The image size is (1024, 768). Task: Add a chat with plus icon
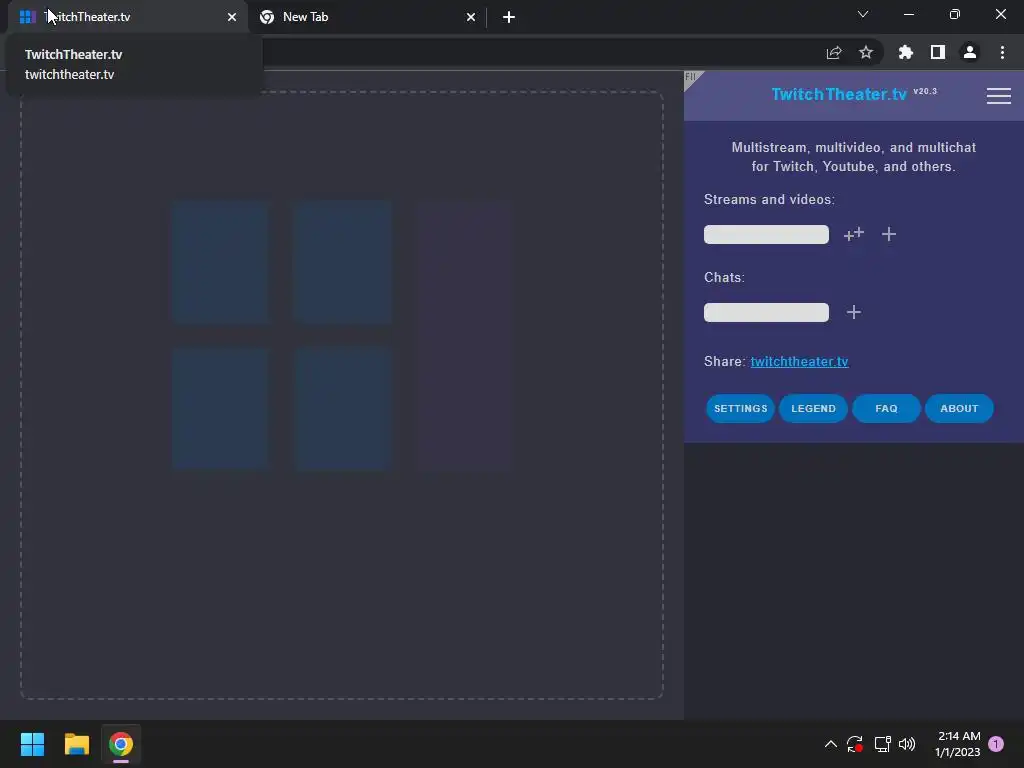click(x=854, y=312)
